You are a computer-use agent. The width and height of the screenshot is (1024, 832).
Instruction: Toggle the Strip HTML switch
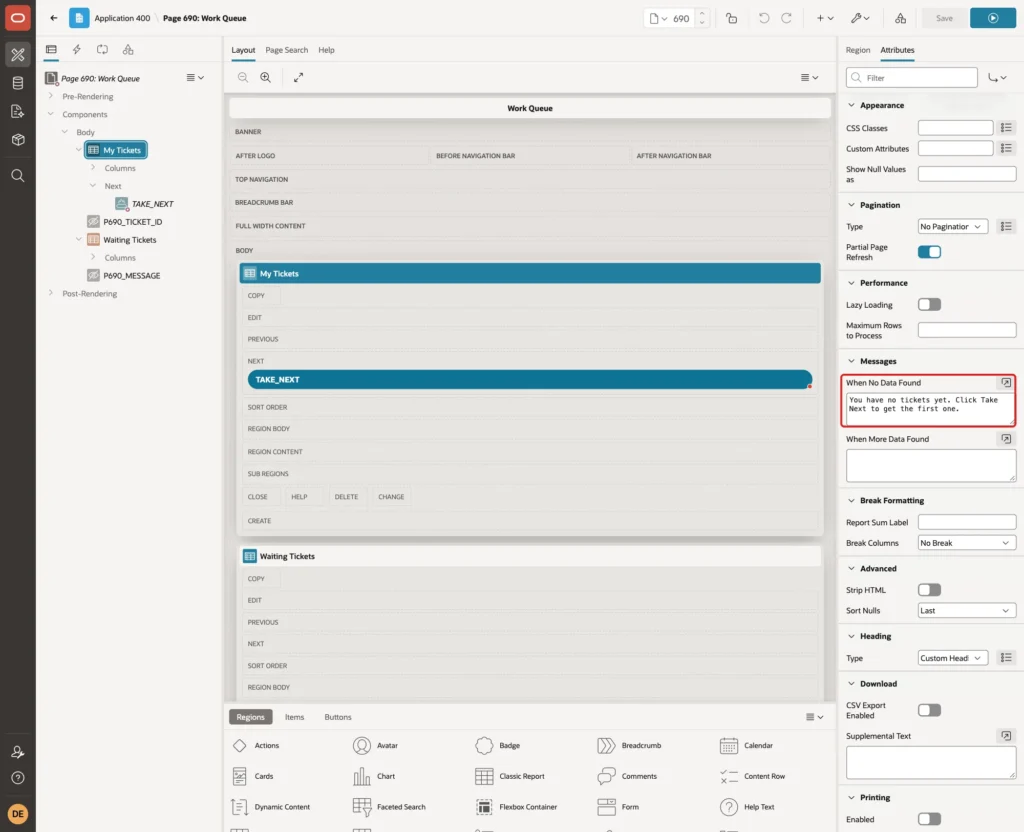[x=929, y=590]
